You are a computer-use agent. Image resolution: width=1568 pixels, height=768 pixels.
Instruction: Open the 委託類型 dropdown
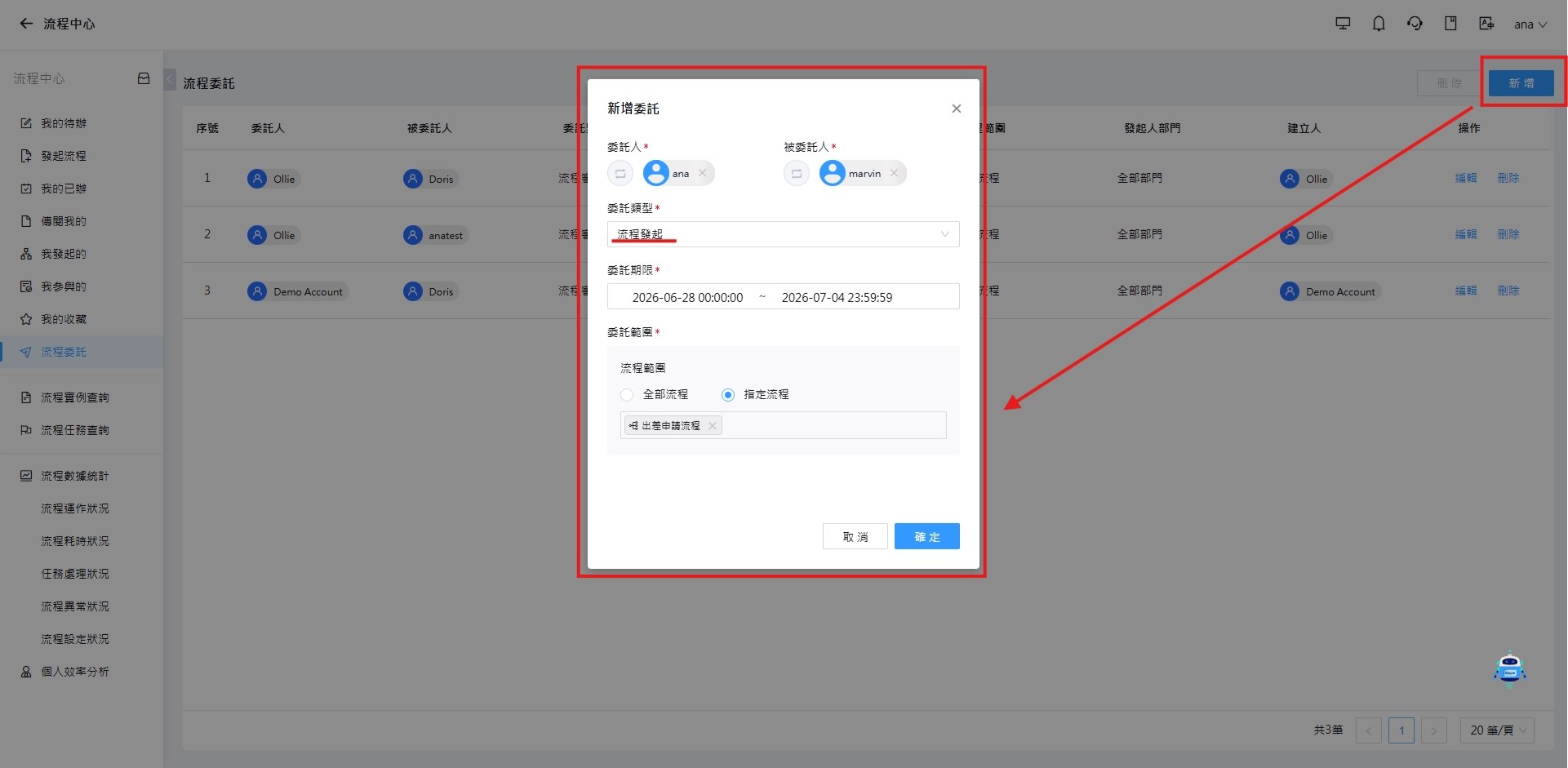click(784, 234)
